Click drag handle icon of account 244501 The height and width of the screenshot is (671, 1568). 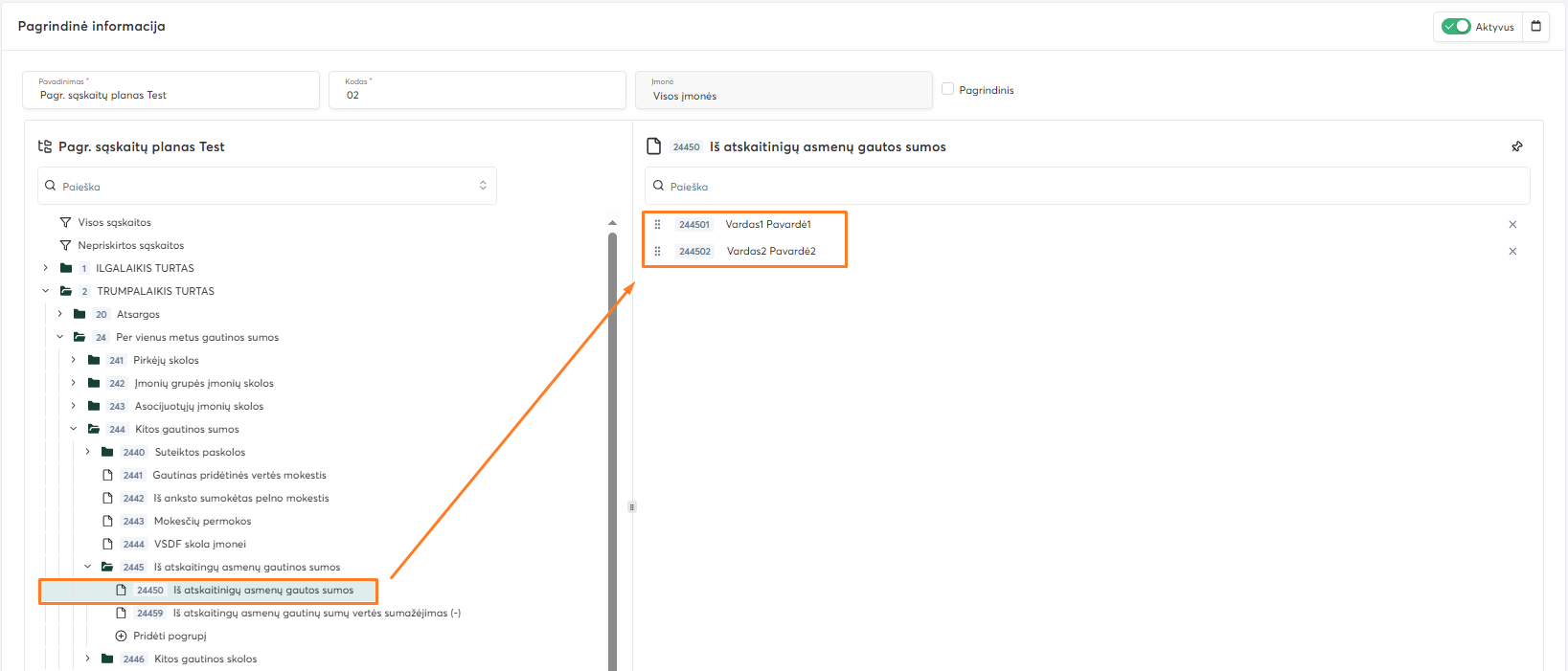click(657, 225)
